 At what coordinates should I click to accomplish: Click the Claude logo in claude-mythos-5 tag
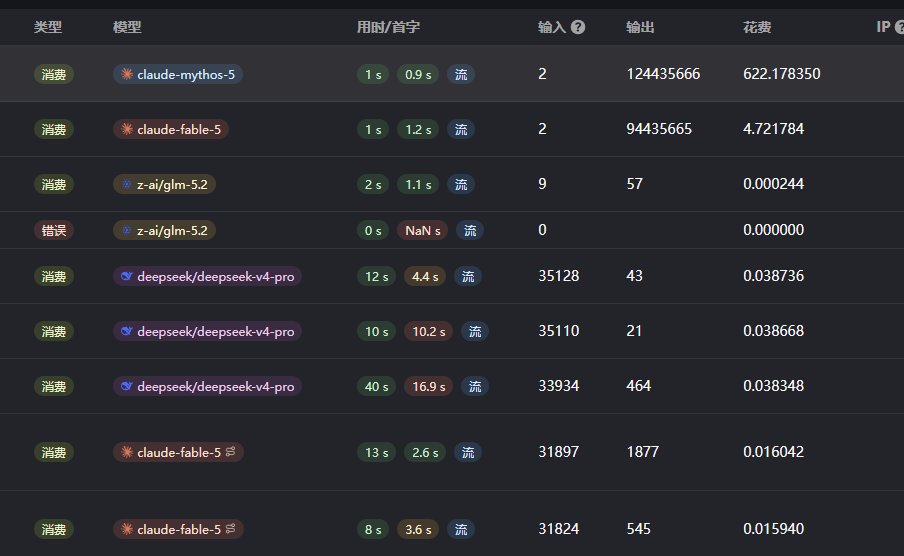(x=127, y=74)
